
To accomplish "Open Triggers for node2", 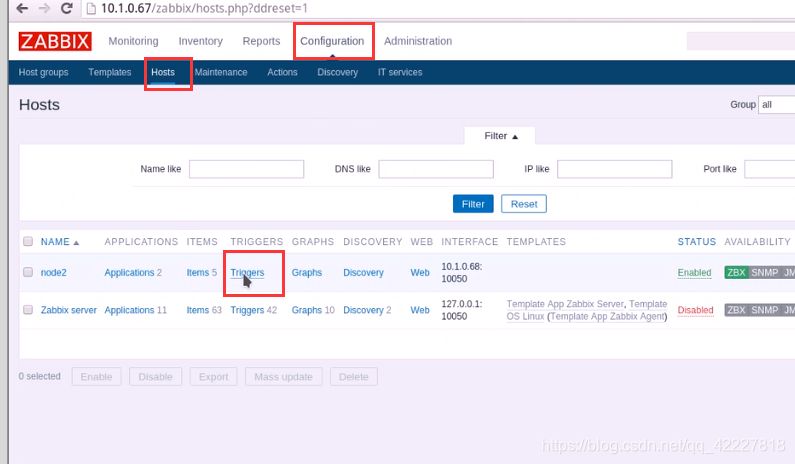I will pos(247,272).
